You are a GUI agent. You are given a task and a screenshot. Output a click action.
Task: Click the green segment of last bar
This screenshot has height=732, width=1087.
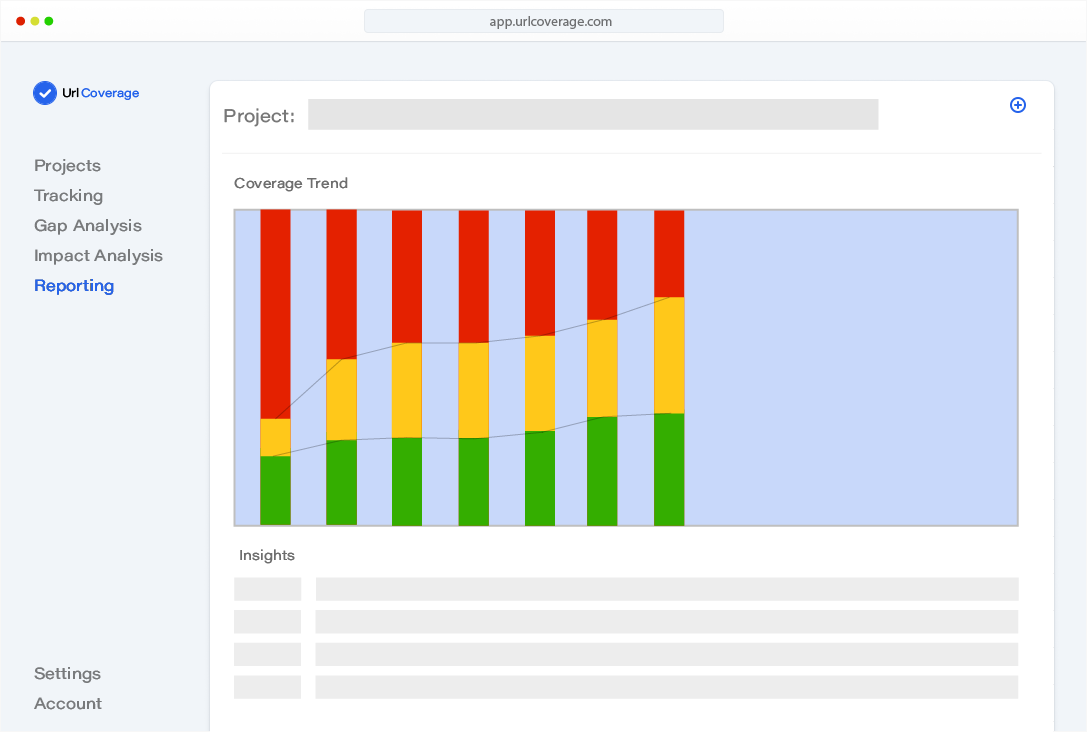(669, 468)
